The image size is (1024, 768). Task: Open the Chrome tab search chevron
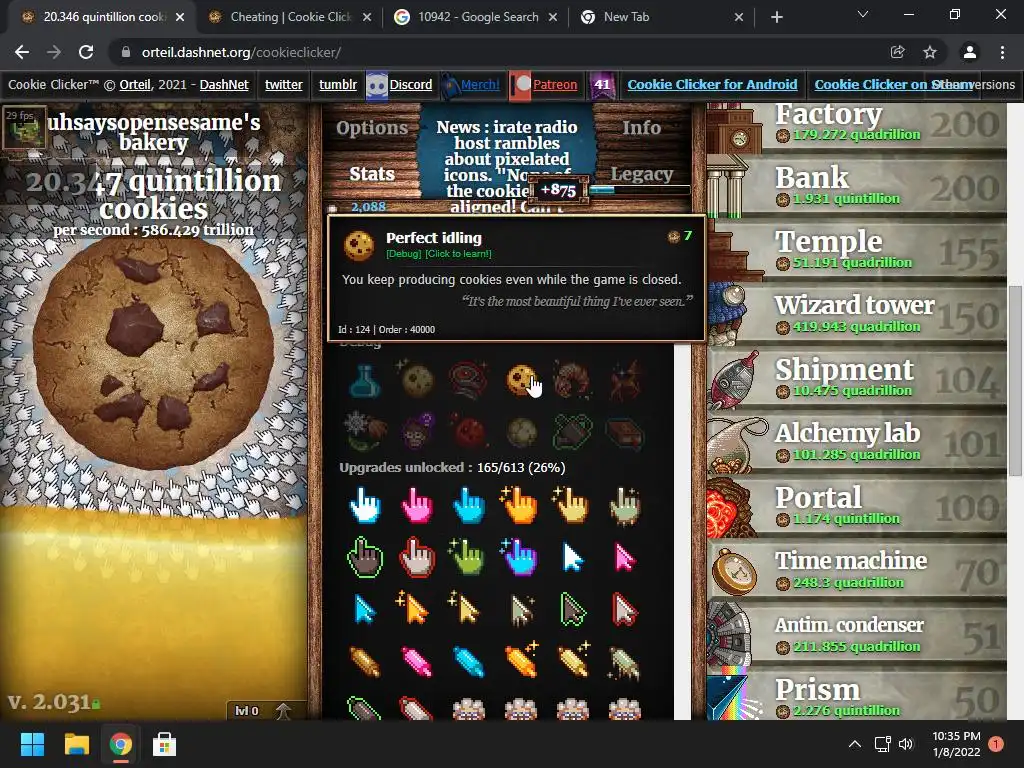coord(863,14)
